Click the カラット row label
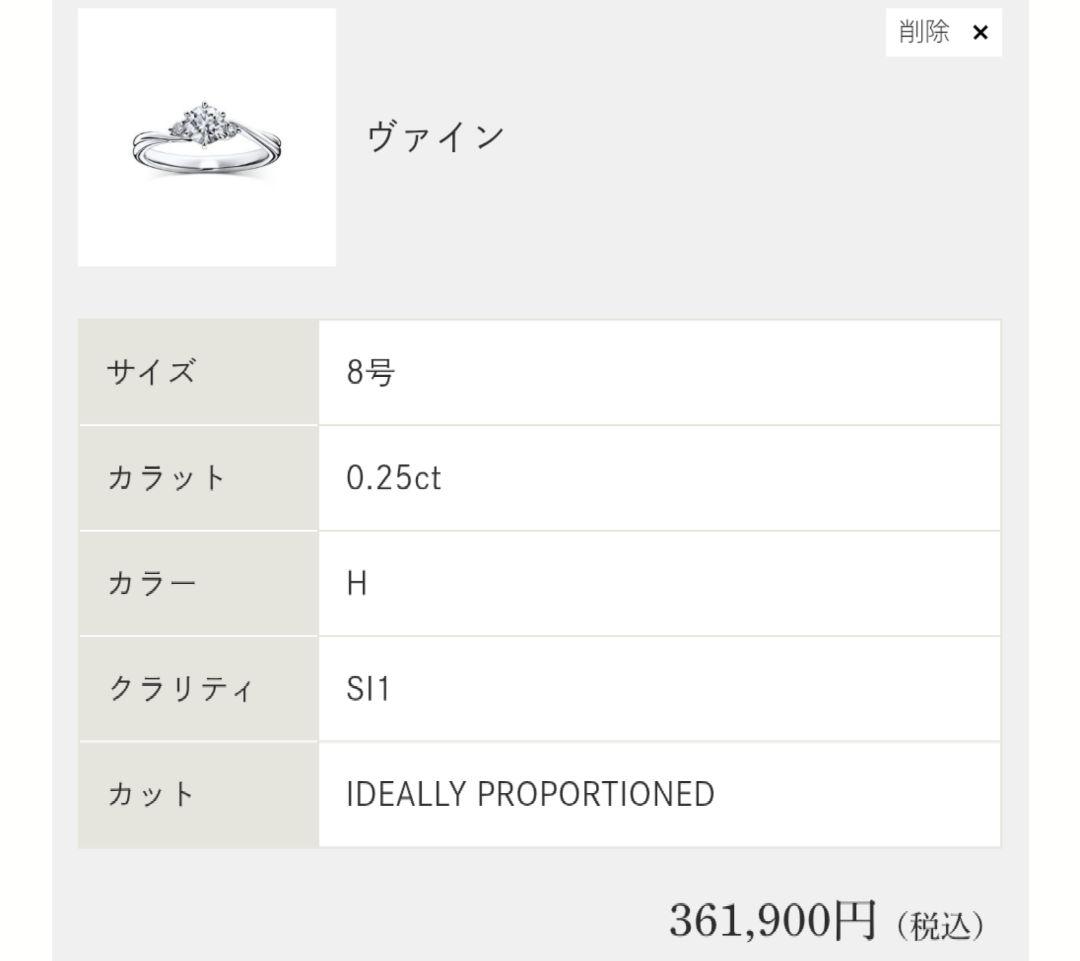1080x961 pixels. click(166, 479)
